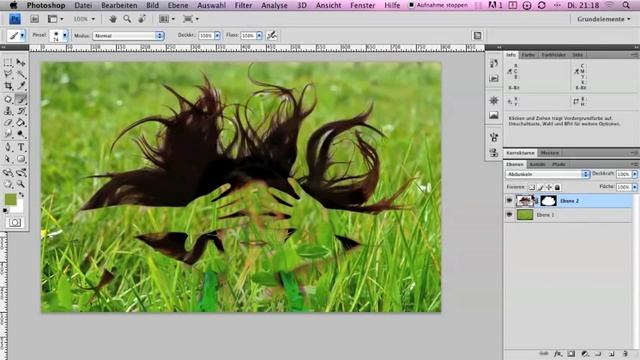Select the layer mask thumbnail of Ebene 2

tap(548, 200)
